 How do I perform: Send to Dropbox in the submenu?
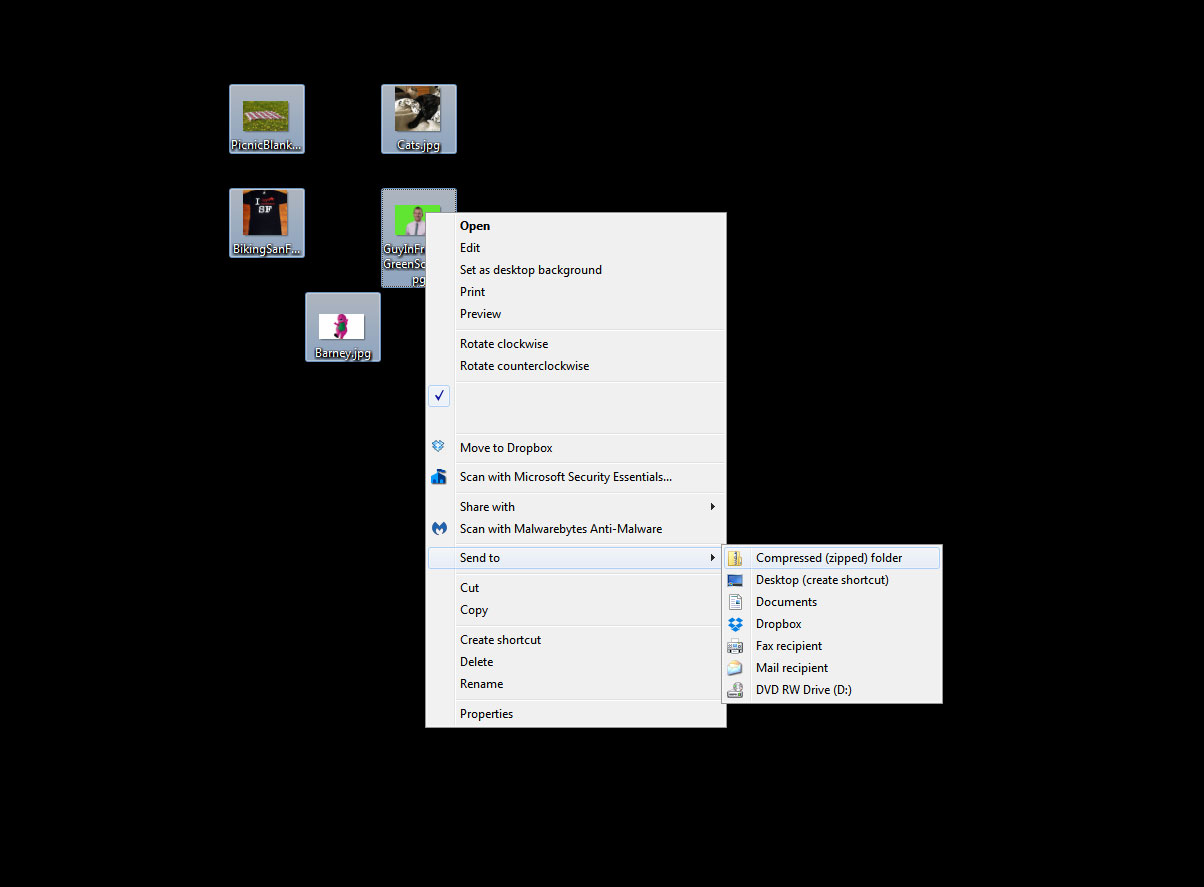[832, 624]
